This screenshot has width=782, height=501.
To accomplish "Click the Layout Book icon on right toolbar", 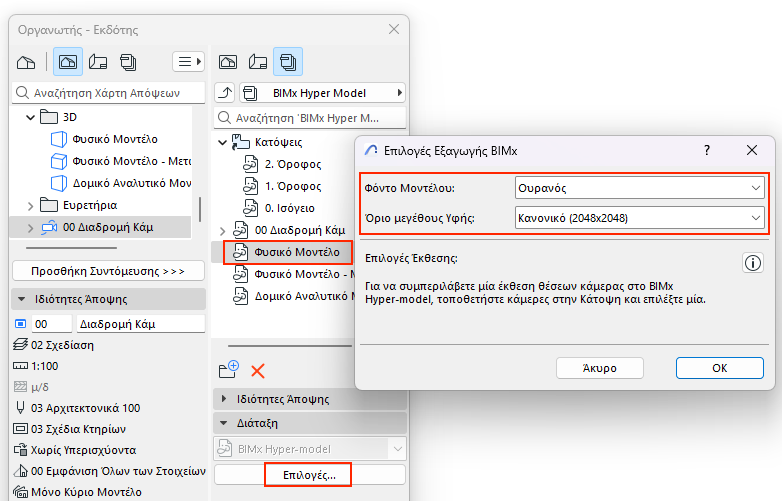I will pyautogui.click(x=258, y=62).
